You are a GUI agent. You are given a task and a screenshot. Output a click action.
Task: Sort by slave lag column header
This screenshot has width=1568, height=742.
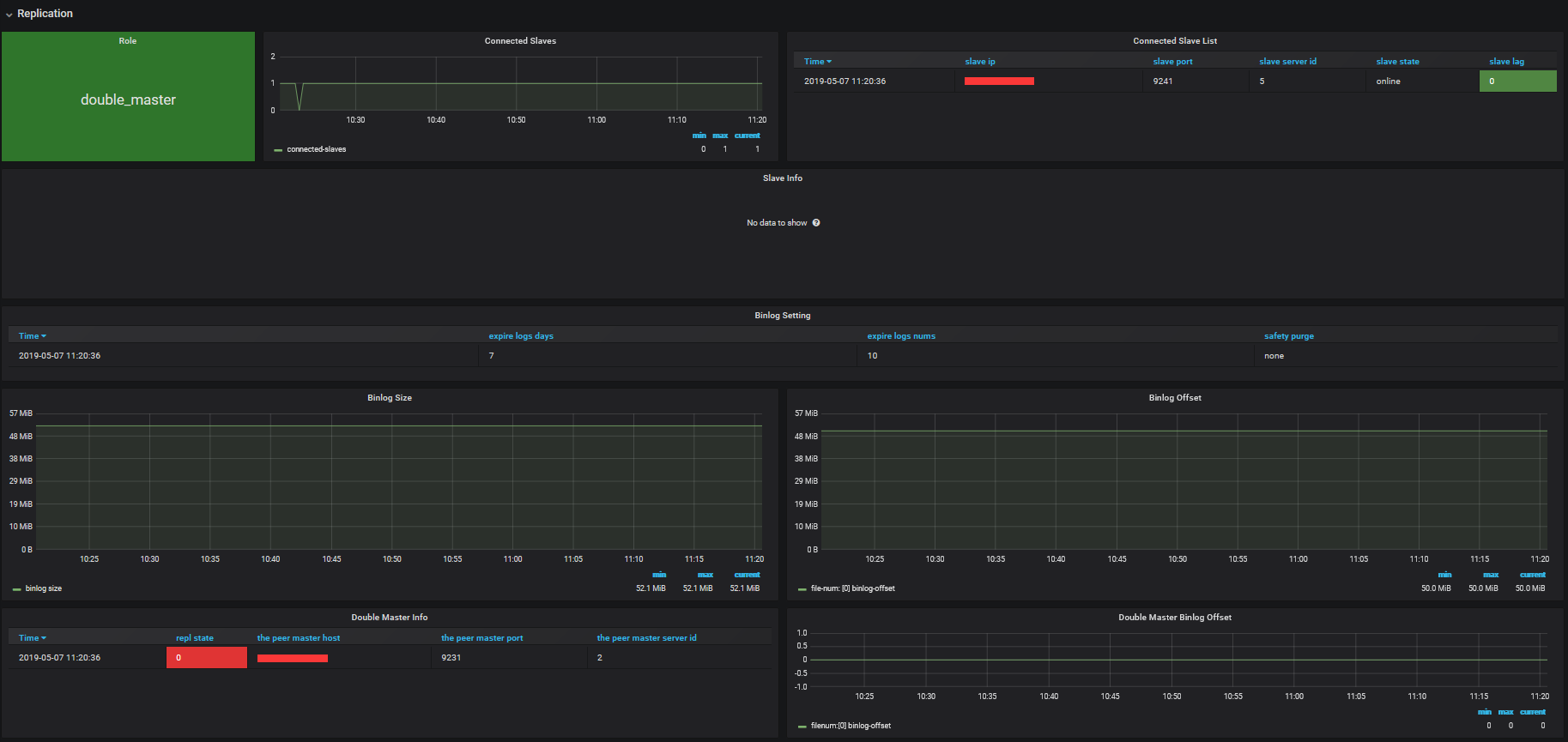coord(1506,62)
